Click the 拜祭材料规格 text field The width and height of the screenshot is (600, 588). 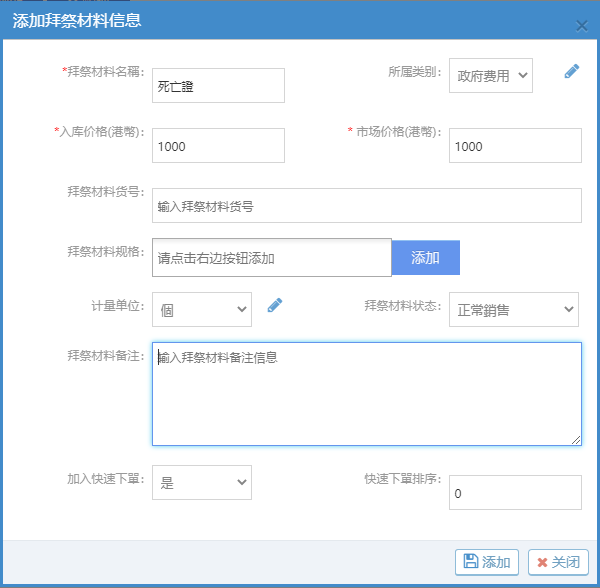(x=272, y=257)
